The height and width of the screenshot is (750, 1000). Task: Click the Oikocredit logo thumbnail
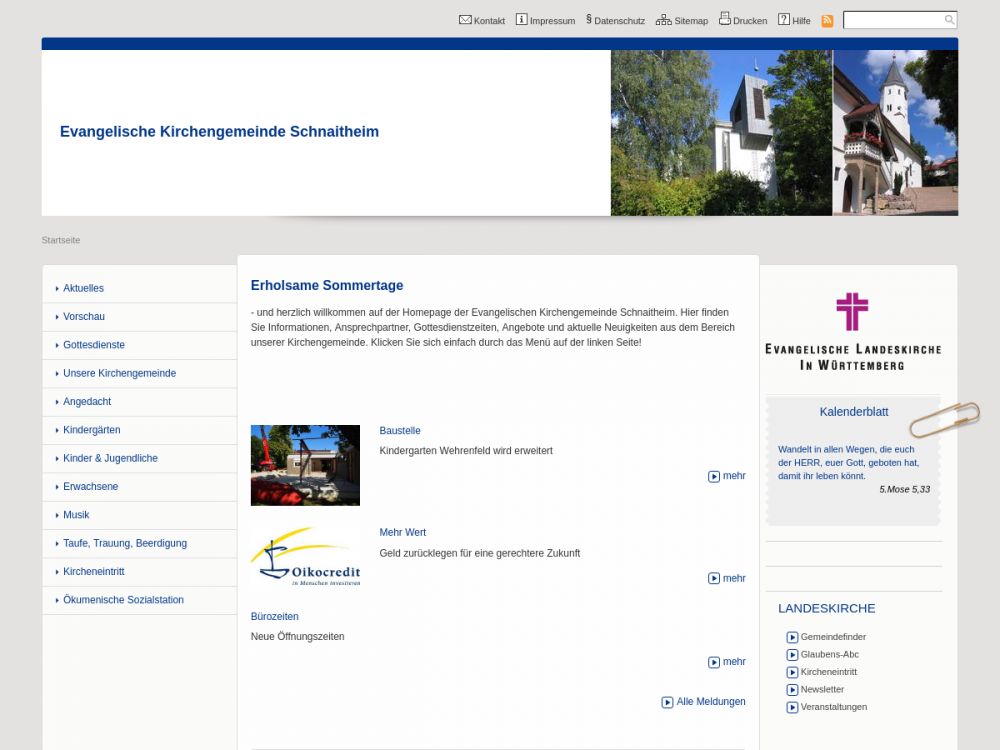pos(305,558)
